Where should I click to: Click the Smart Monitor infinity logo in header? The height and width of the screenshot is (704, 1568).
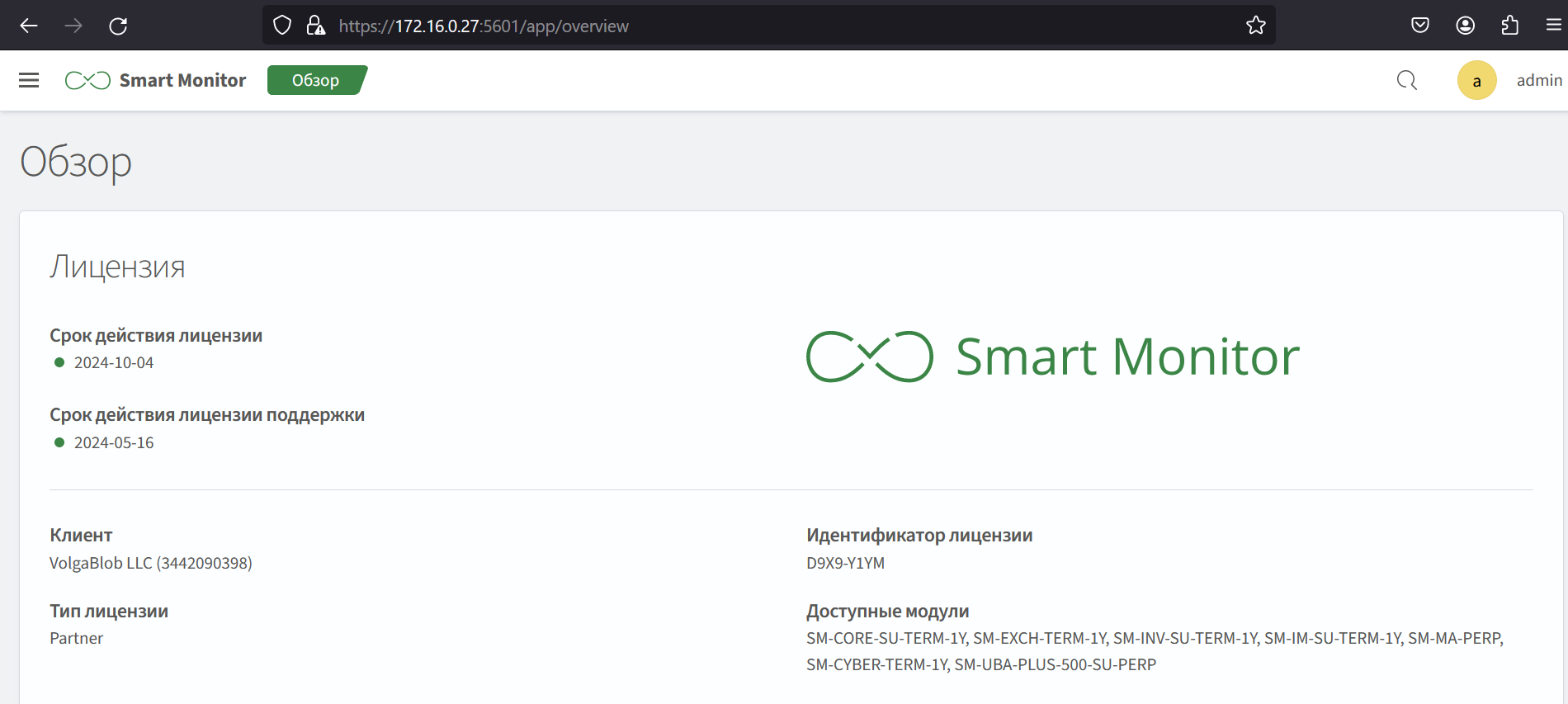[87, 80]
